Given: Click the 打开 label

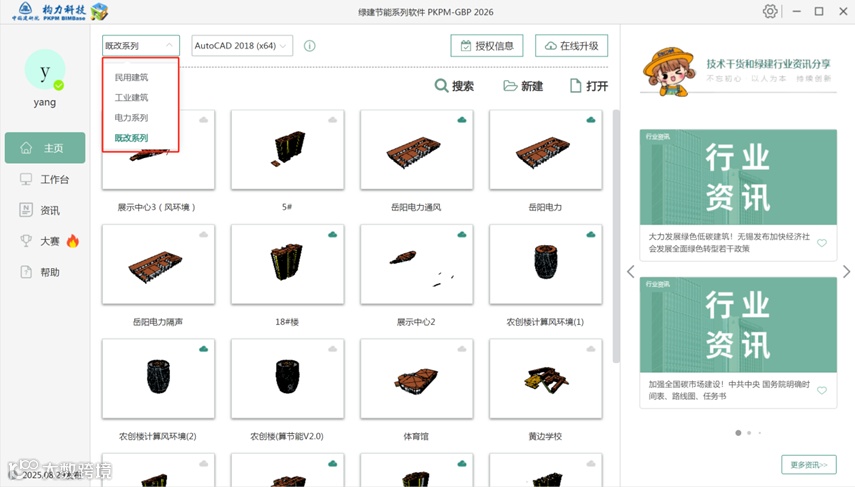Looking at the screenshot, I should pos(597,86).
